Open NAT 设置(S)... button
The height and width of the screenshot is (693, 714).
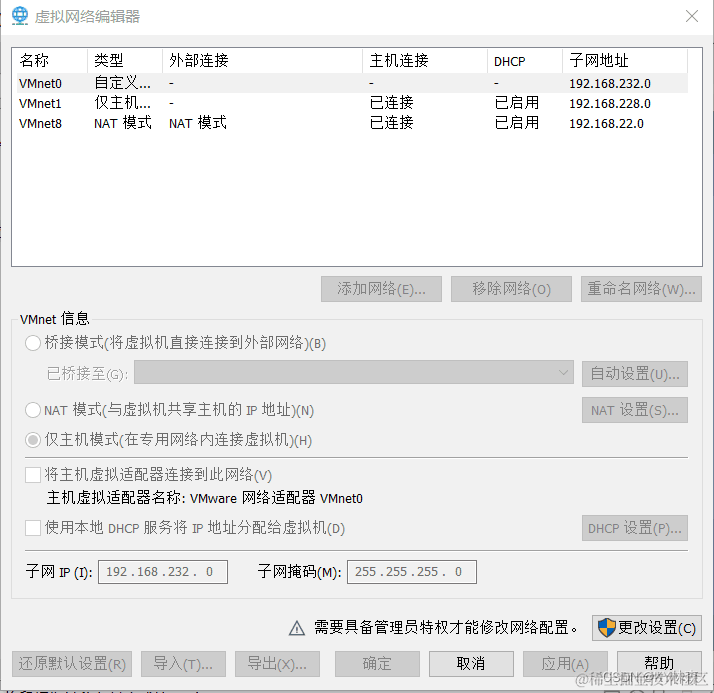635,410
